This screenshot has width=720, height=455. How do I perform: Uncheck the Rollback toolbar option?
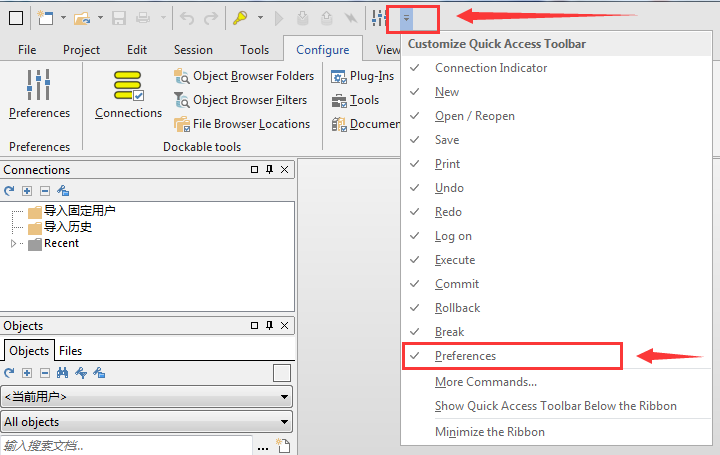tap(457, 308)
